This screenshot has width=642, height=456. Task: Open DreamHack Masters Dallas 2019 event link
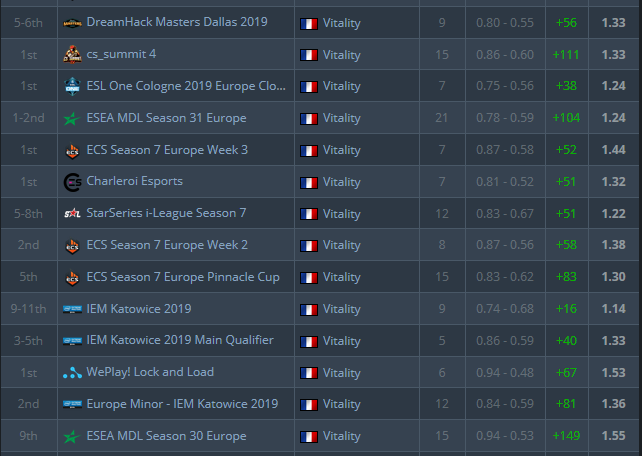tap(177, 22)
